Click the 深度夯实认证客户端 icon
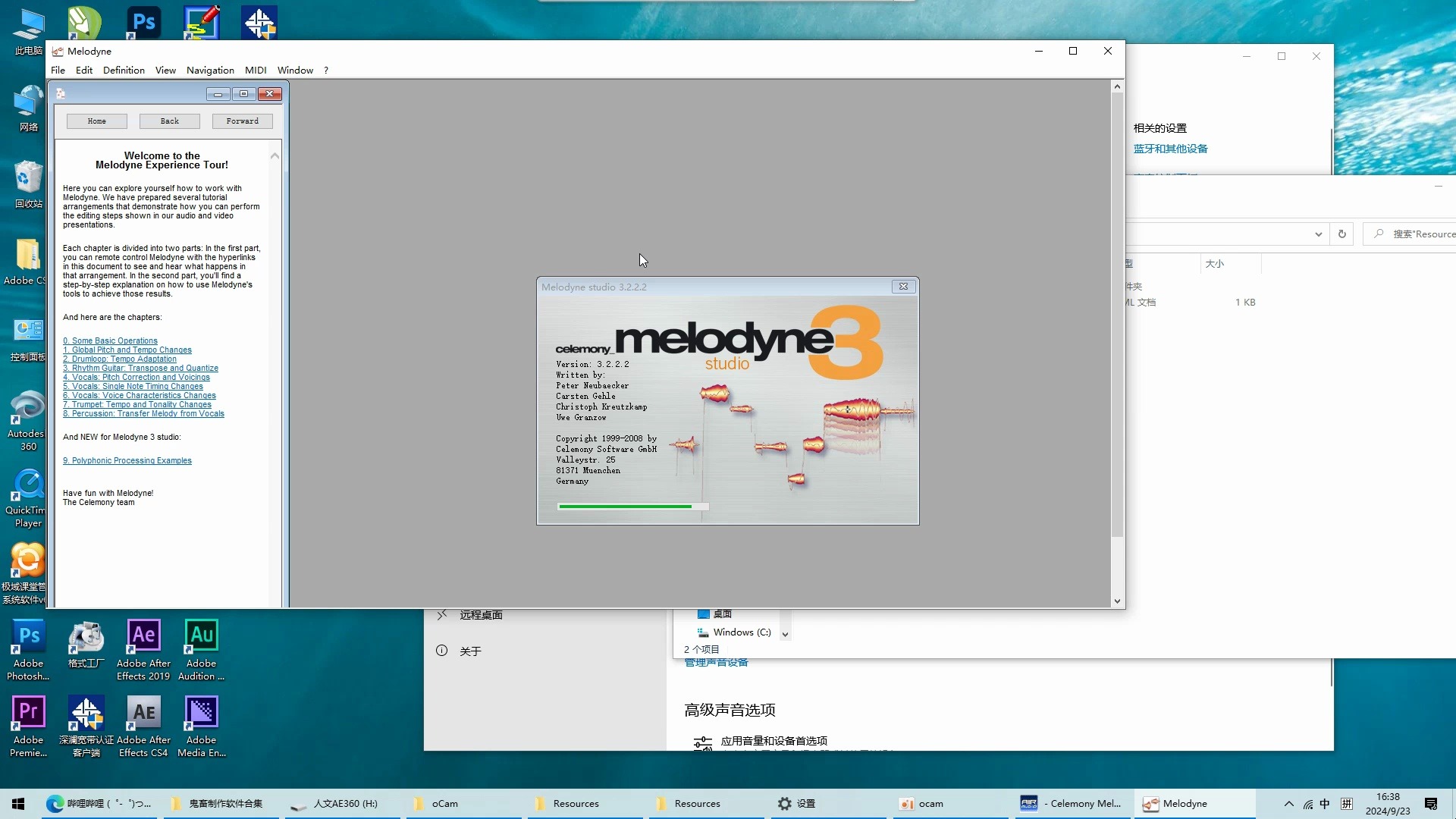1456x819 pixels. (84, 711)
